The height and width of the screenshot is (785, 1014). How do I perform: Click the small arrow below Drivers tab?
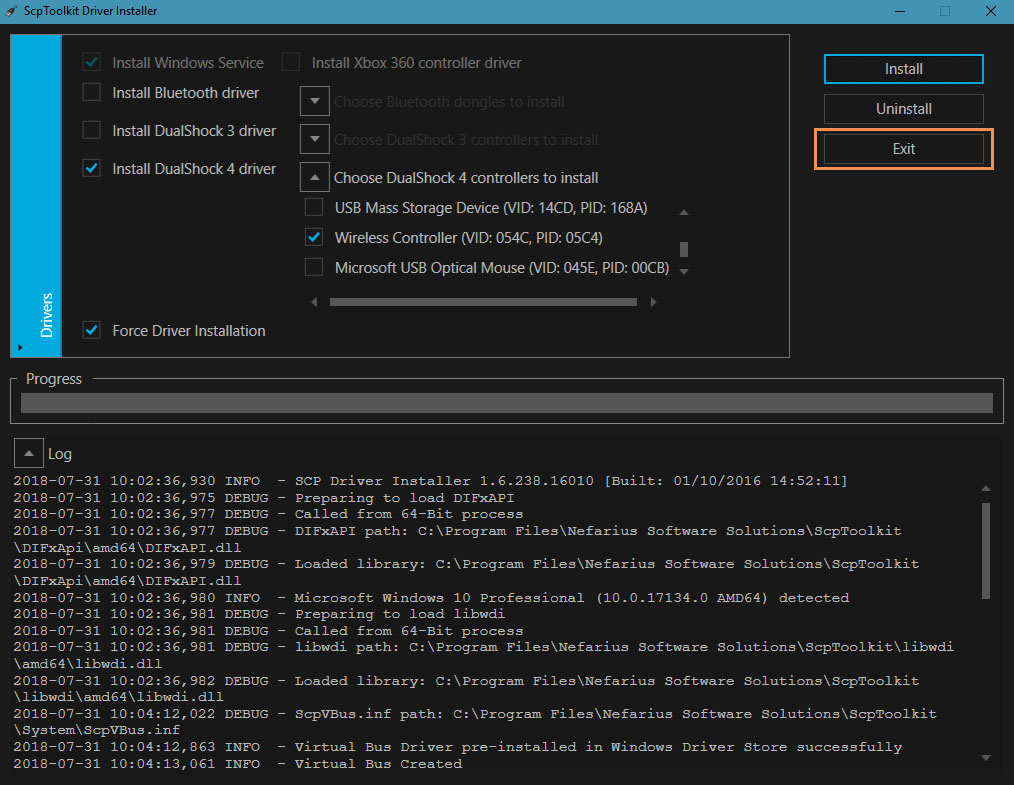[19, 347]
